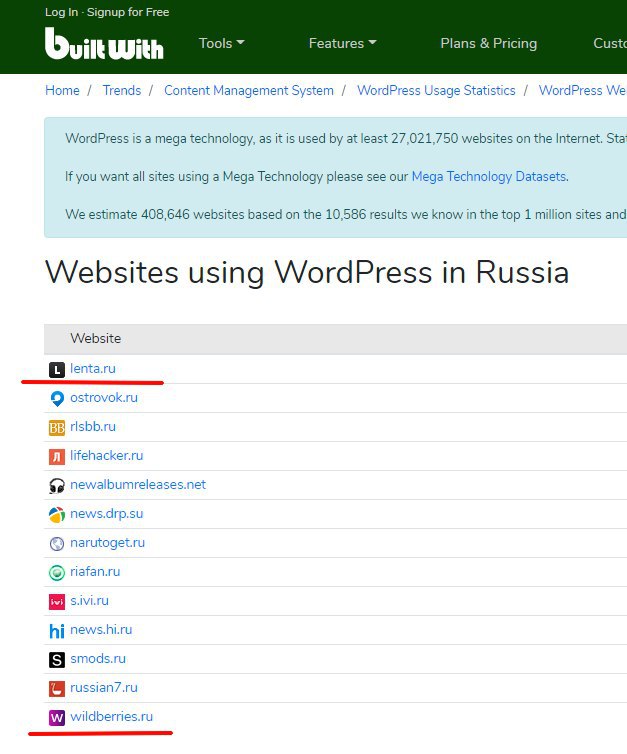Go to Trends breadcrumb
627x754 pixels.
(122, 90)
